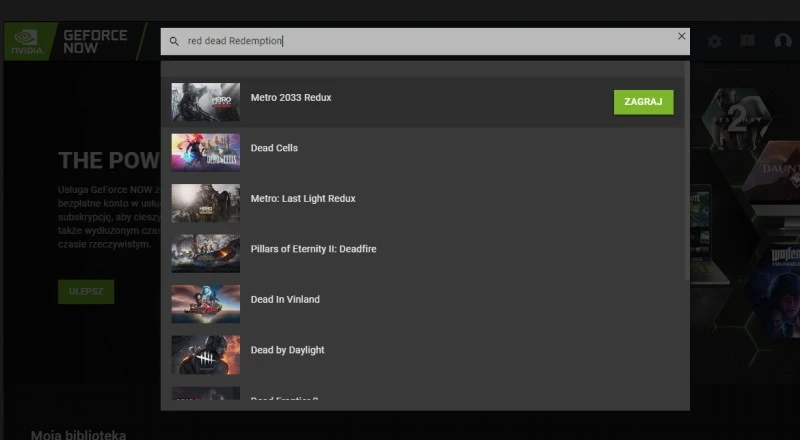Click the ULEPSZ upgrade button
Screen dimensions: 800x440
tap(86, 292)
